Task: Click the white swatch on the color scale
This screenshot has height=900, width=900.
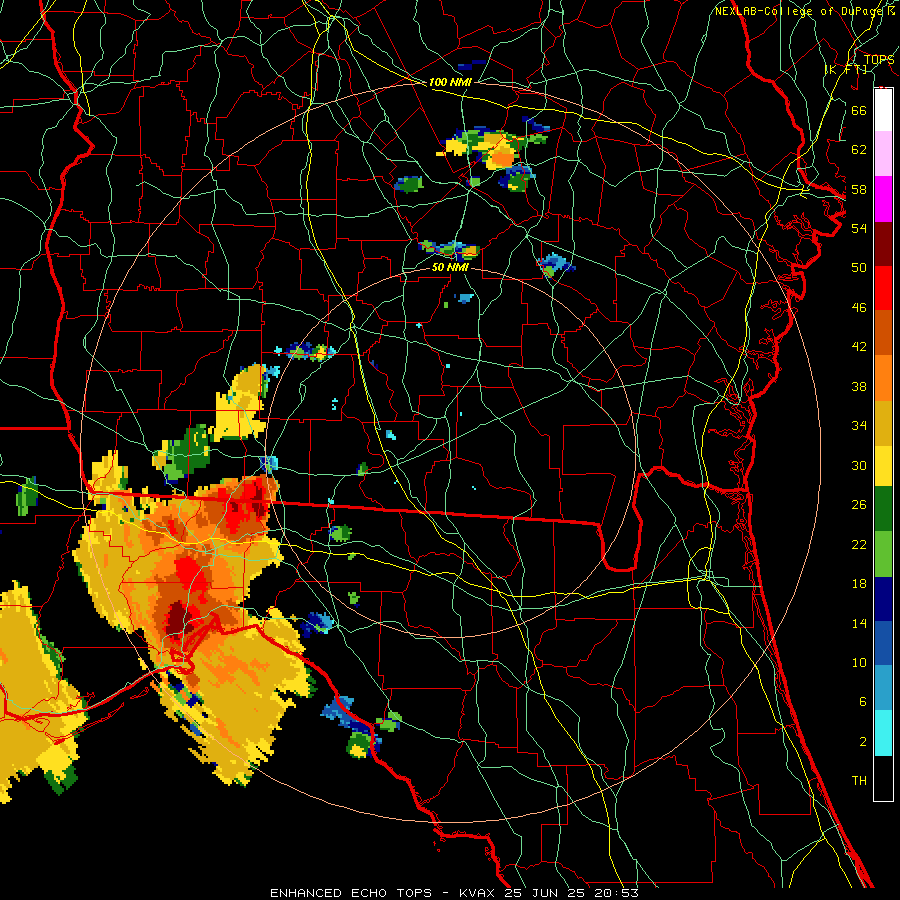Action: click(x=883, y=110)
